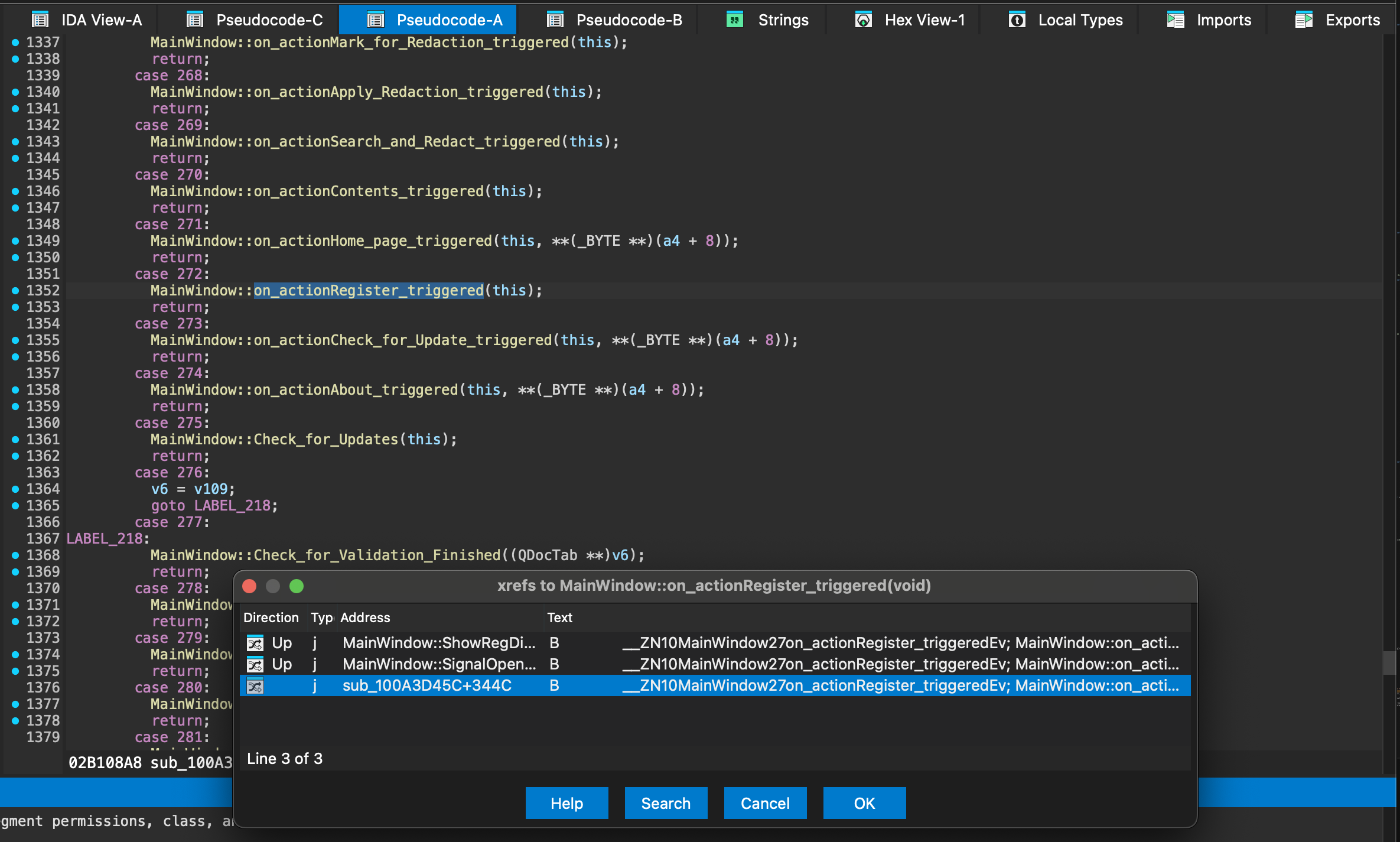Cancel the xrefs dialog
This screenshot has width=1400, height=842.
point(765,803)
